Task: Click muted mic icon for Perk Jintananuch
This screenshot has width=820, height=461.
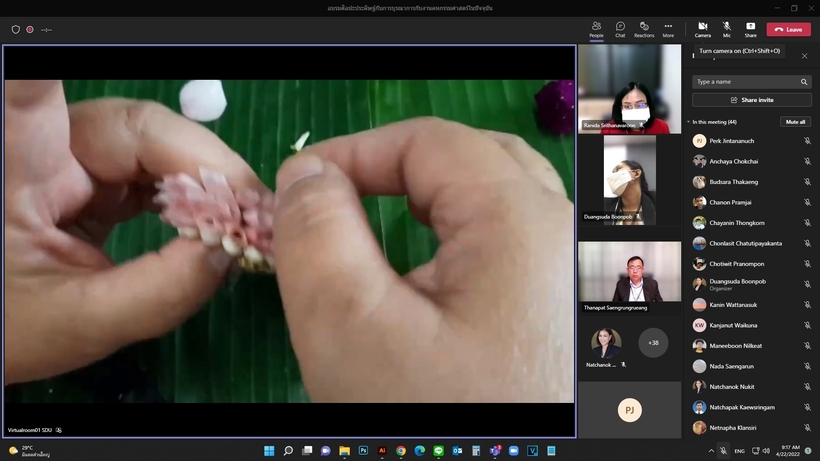Action: 807,141
